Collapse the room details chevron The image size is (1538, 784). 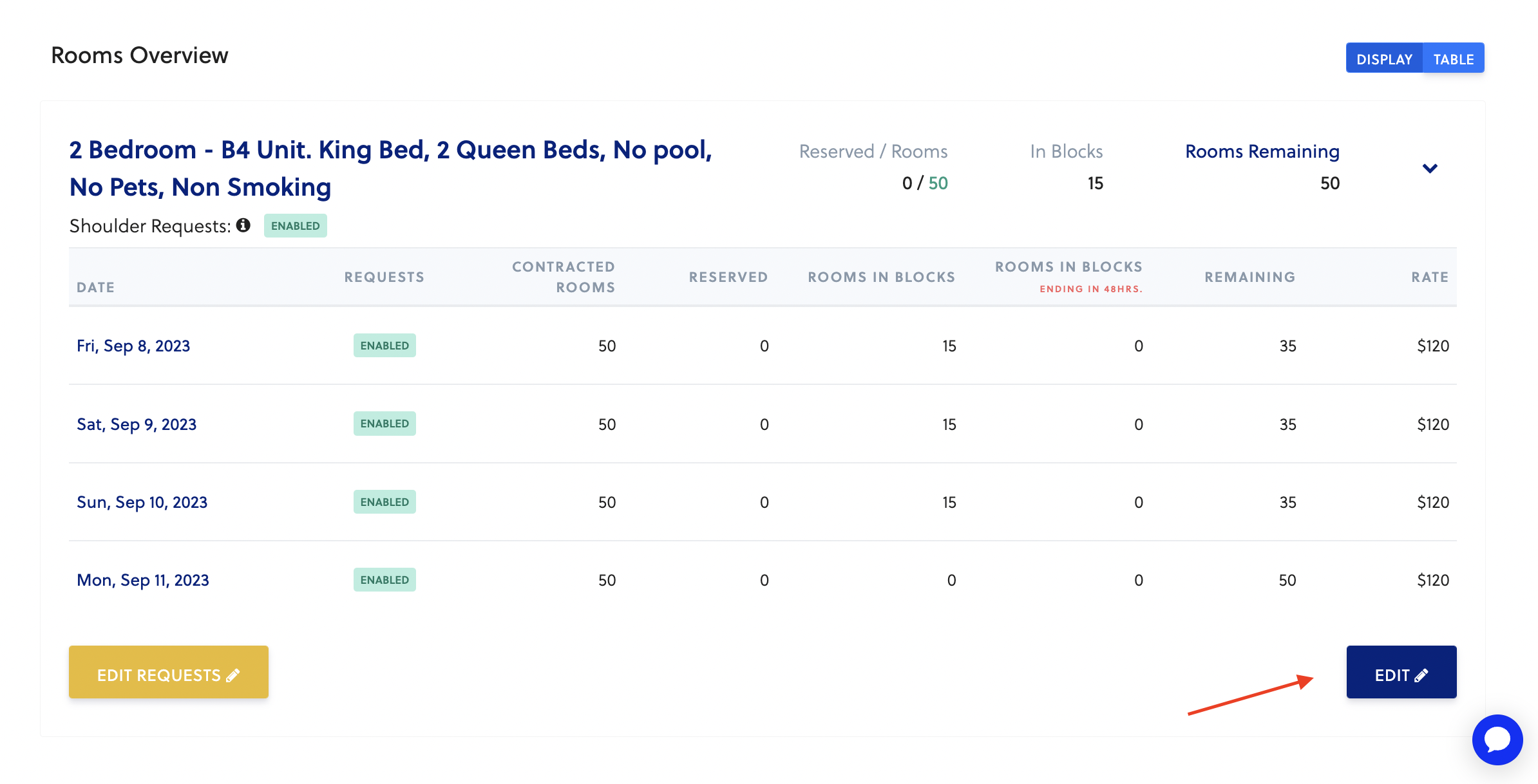1429,169
